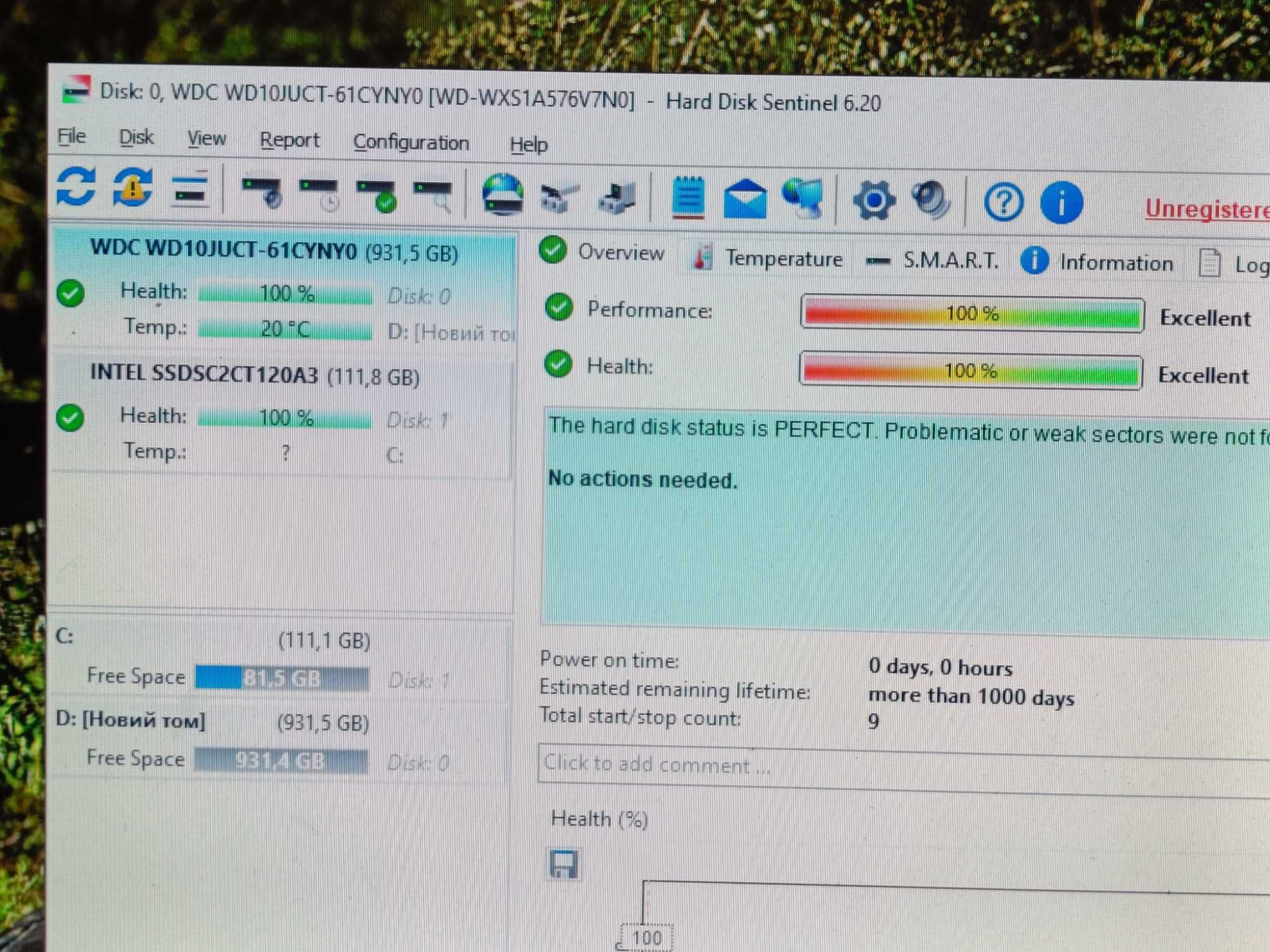Click the disk icon with clock overlay
The width and height of the screenshot is (1270, 952).
[319, 194]
